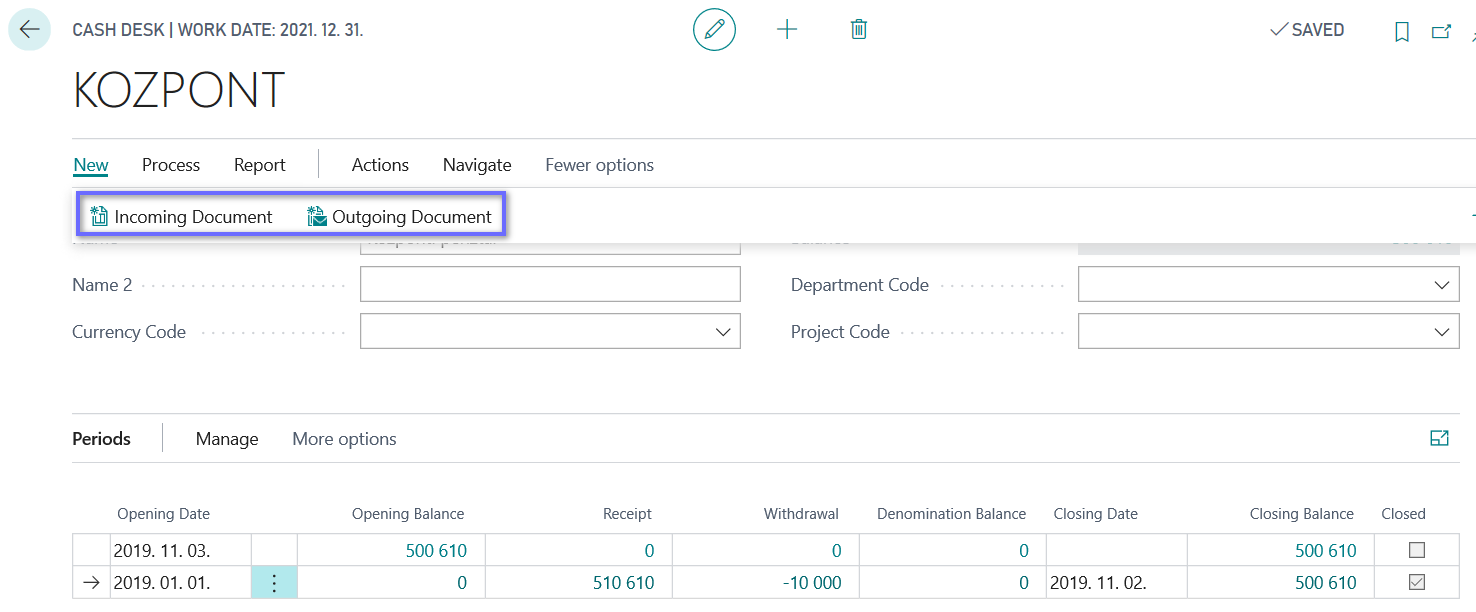Viewport: 1476px width, 612px height.
Task: Click the trash delete icon
Action: [858, 29]
